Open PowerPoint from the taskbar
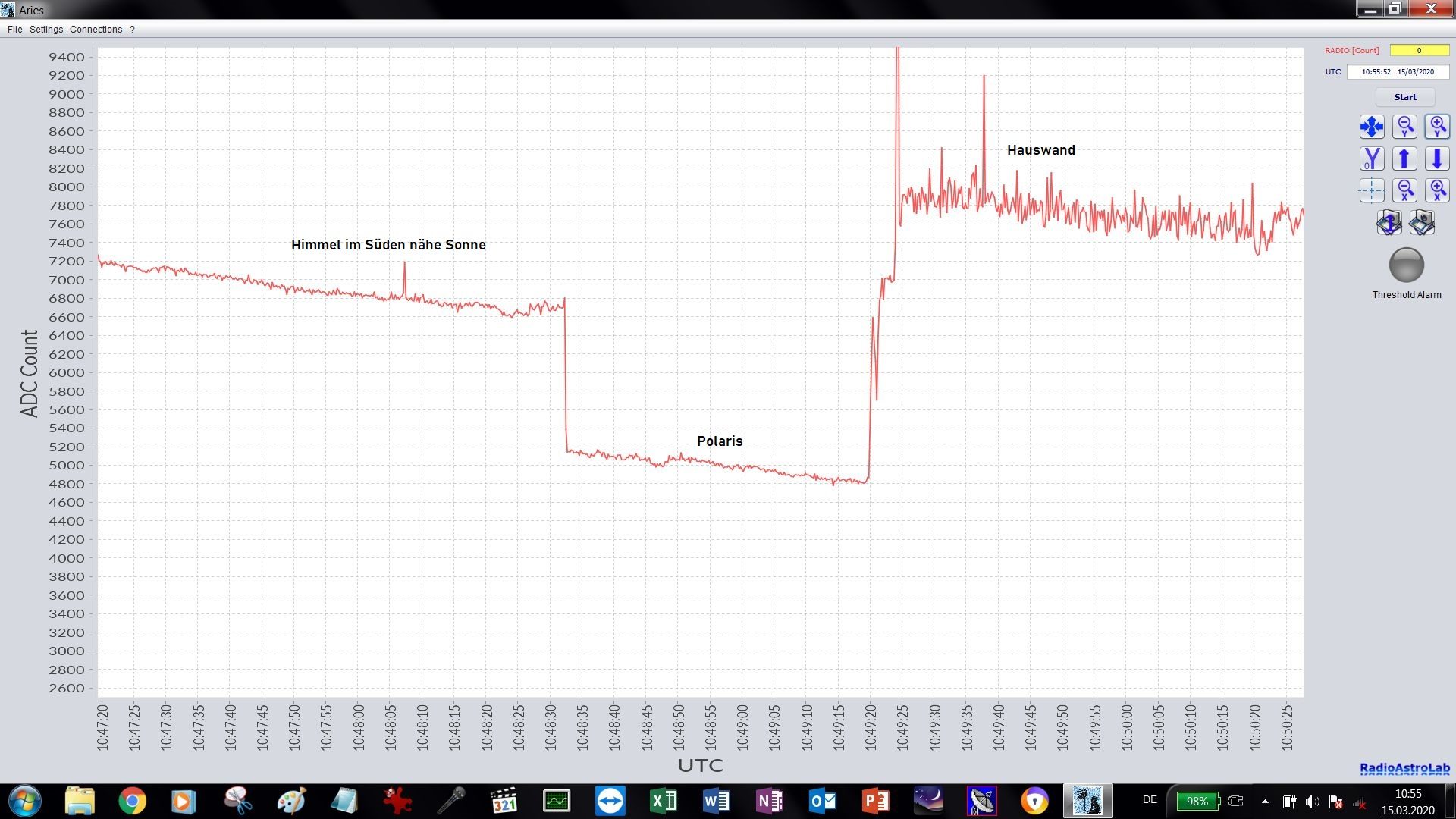Image resolution: width=1456 pixels, height=819 pixels. coord(876,801)
